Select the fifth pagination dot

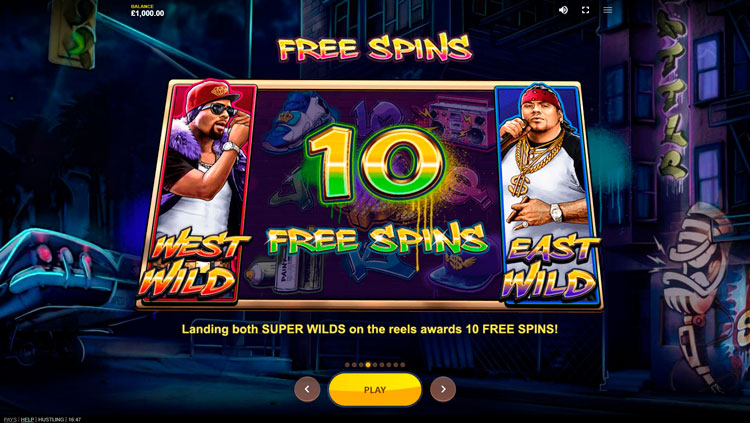pos(375,365)
